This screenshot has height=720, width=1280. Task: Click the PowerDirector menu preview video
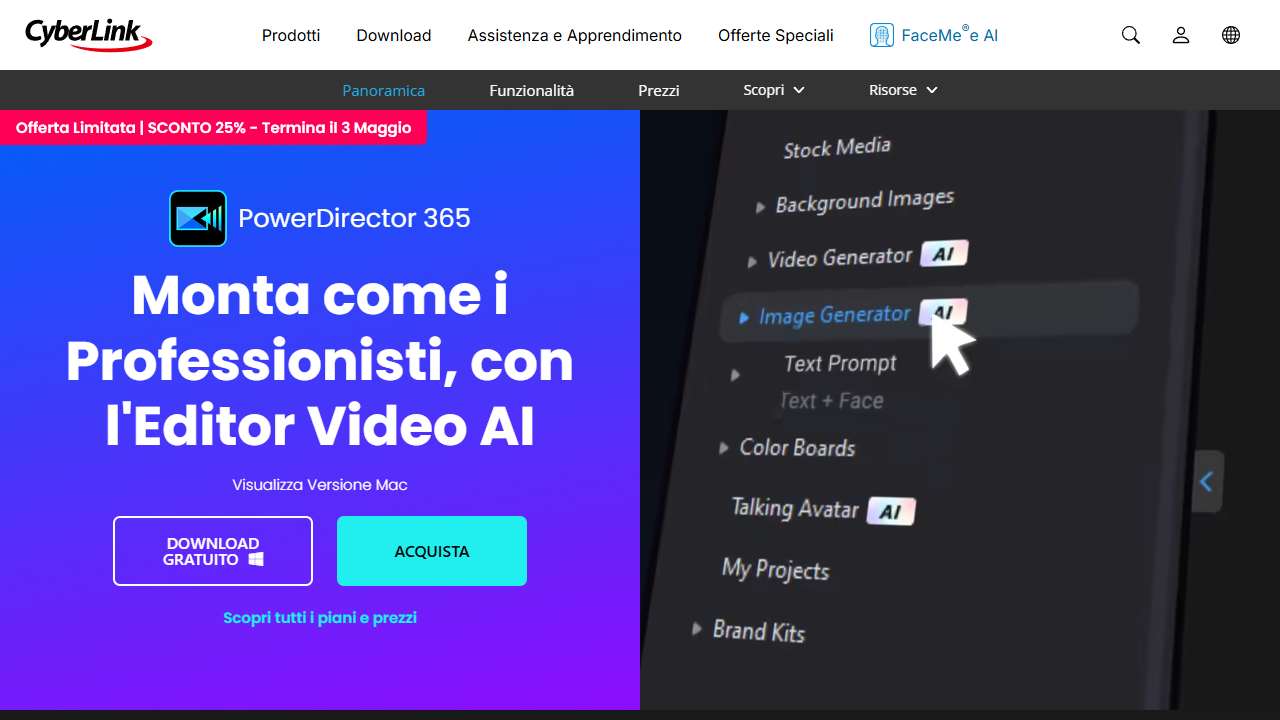[x=960, y=410]
